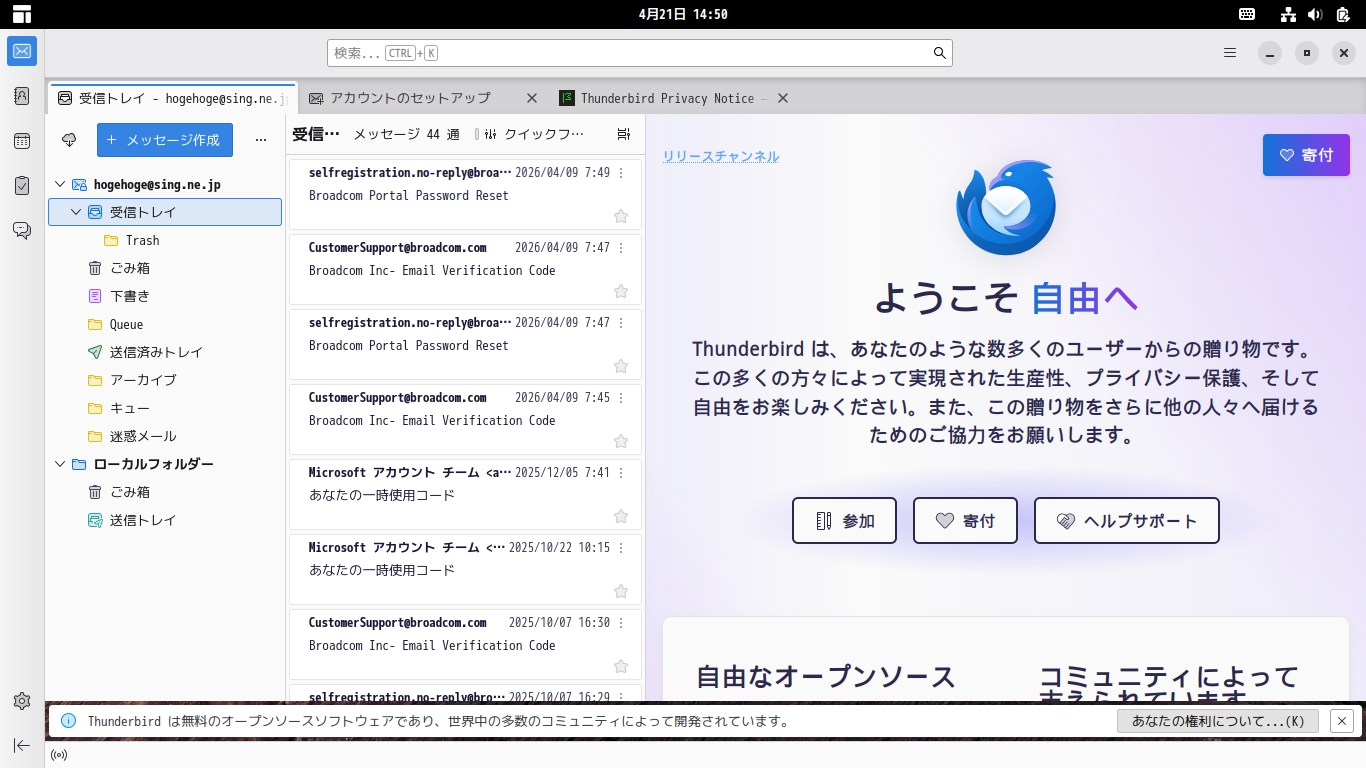Image resolution: width=1366 pixels, height=768 pixels.
Task: Select ごみ箱 under the hogehoge account
Action: [x=165, y=268]
